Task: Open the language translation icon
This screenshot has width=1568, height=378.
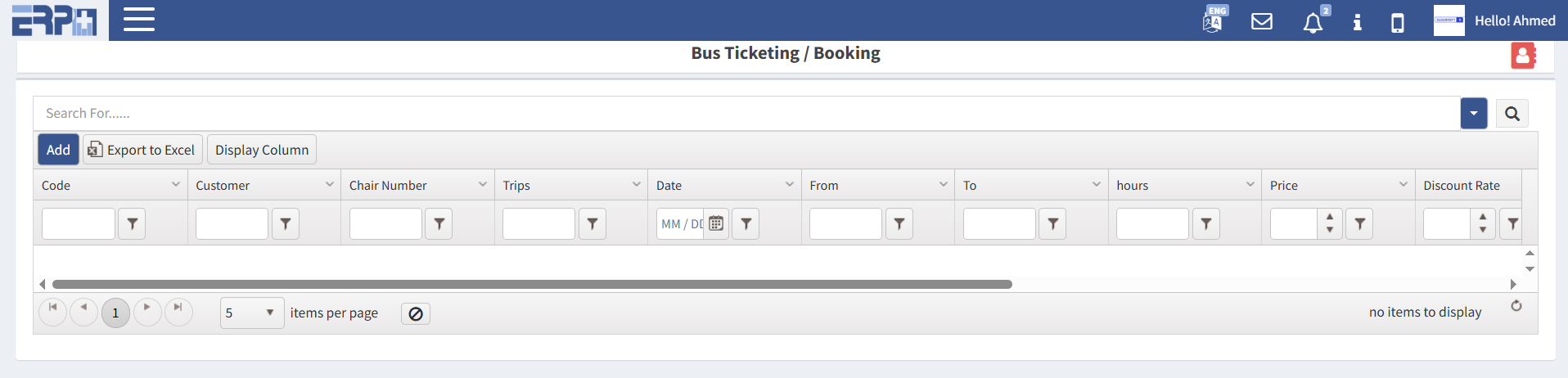Action: (x=1213, y=20)
